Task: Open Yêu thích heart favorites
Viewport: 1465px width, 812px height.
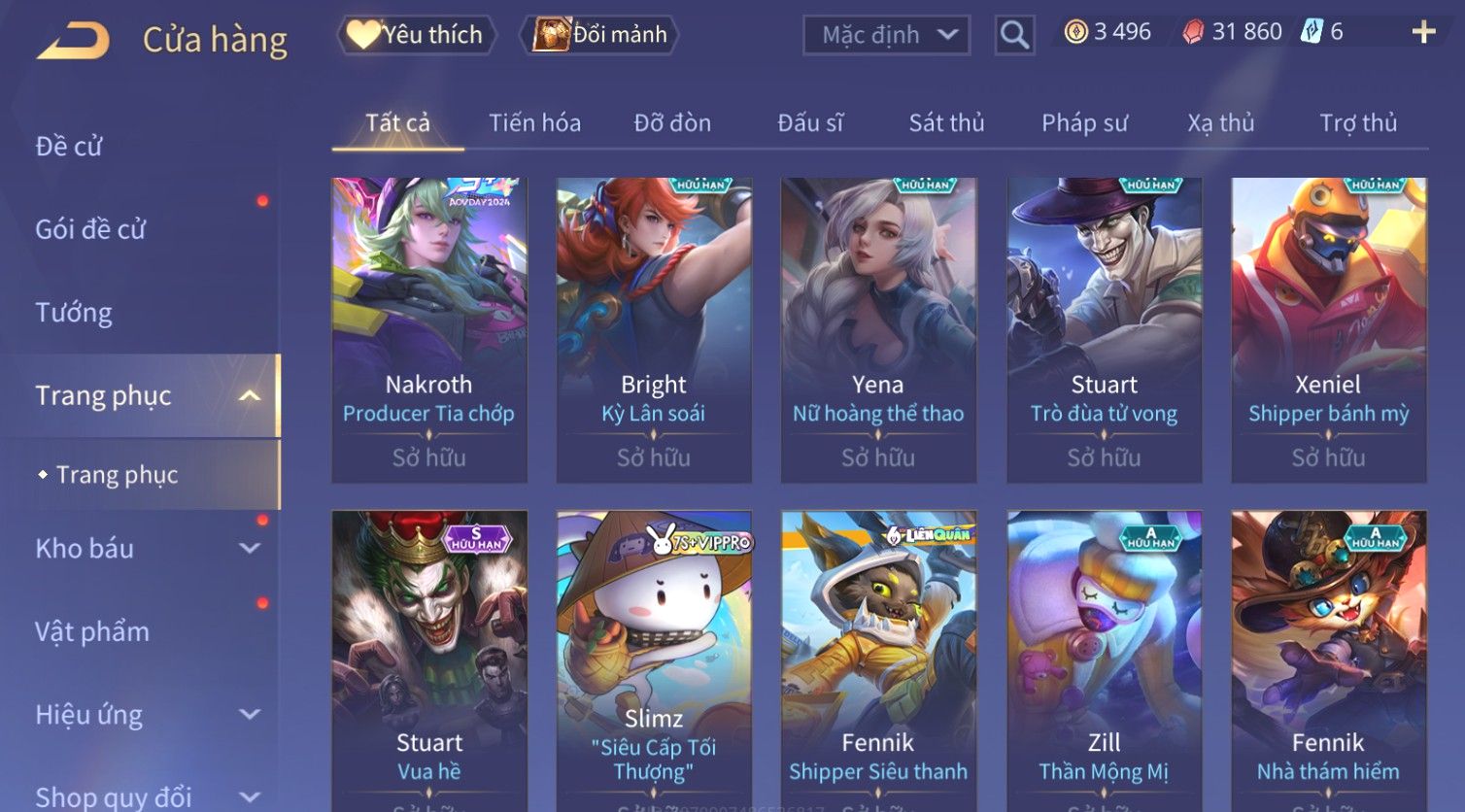Action: point(416,35)
